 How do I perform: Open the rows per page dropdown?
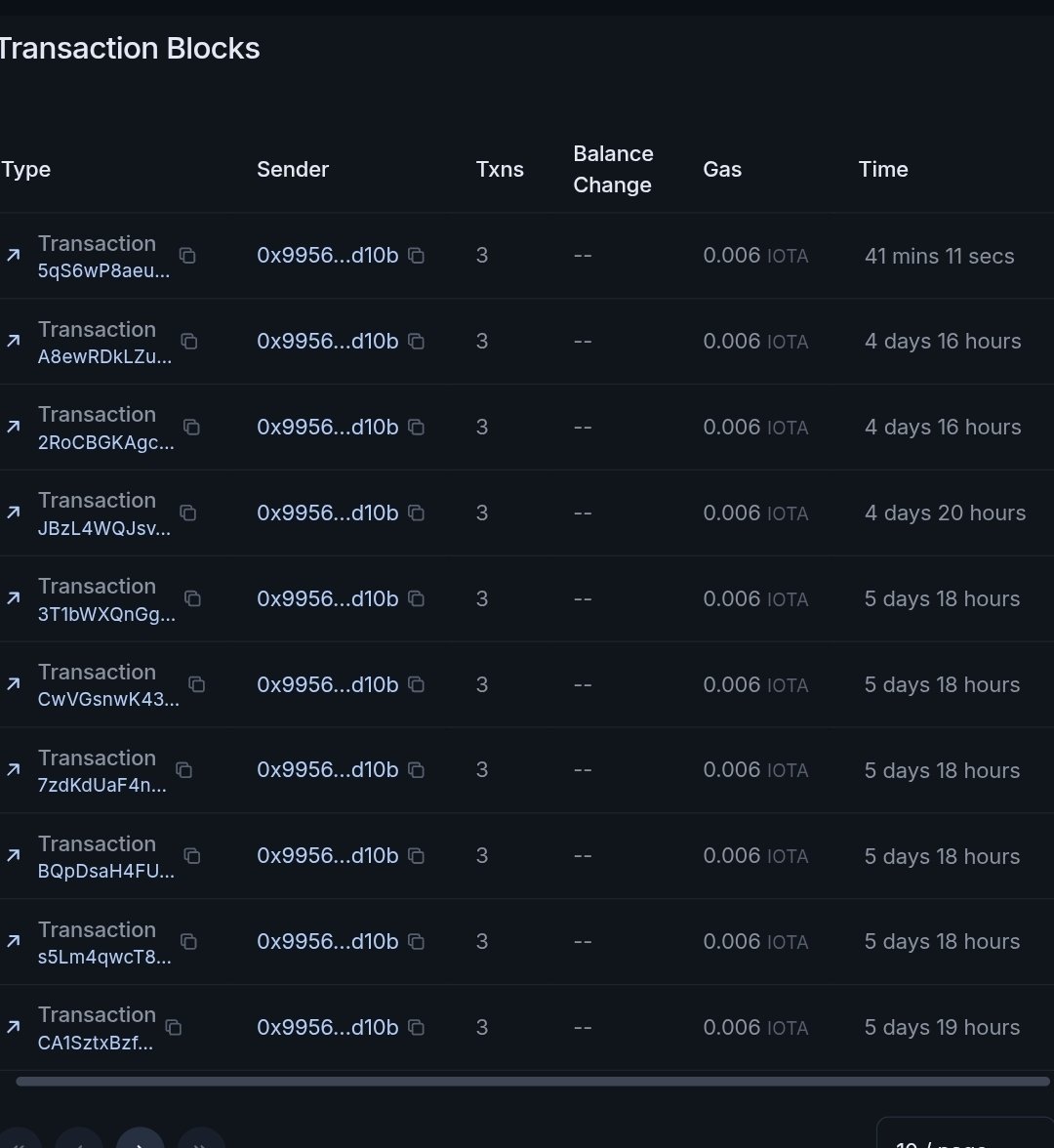964,1133
